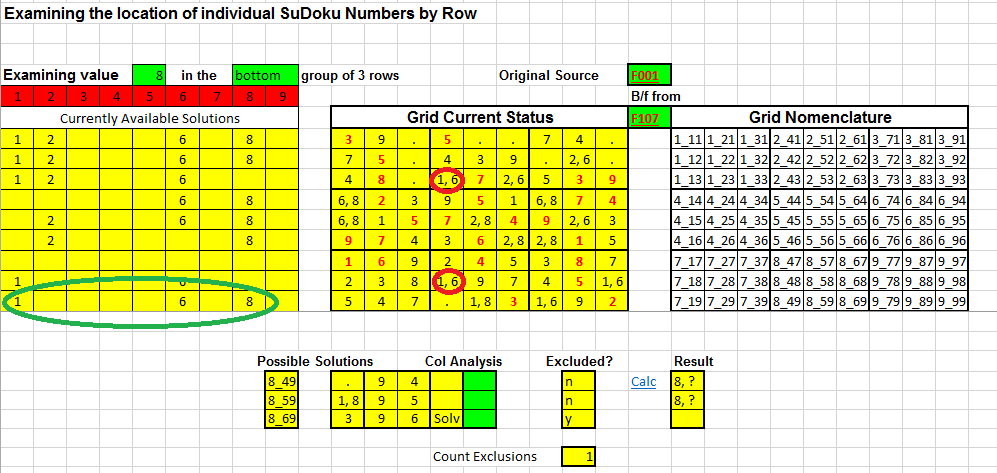Screen dimensions: 997x473
Task: Select nomenclature cell 2_43
Action: click(787, 180)
